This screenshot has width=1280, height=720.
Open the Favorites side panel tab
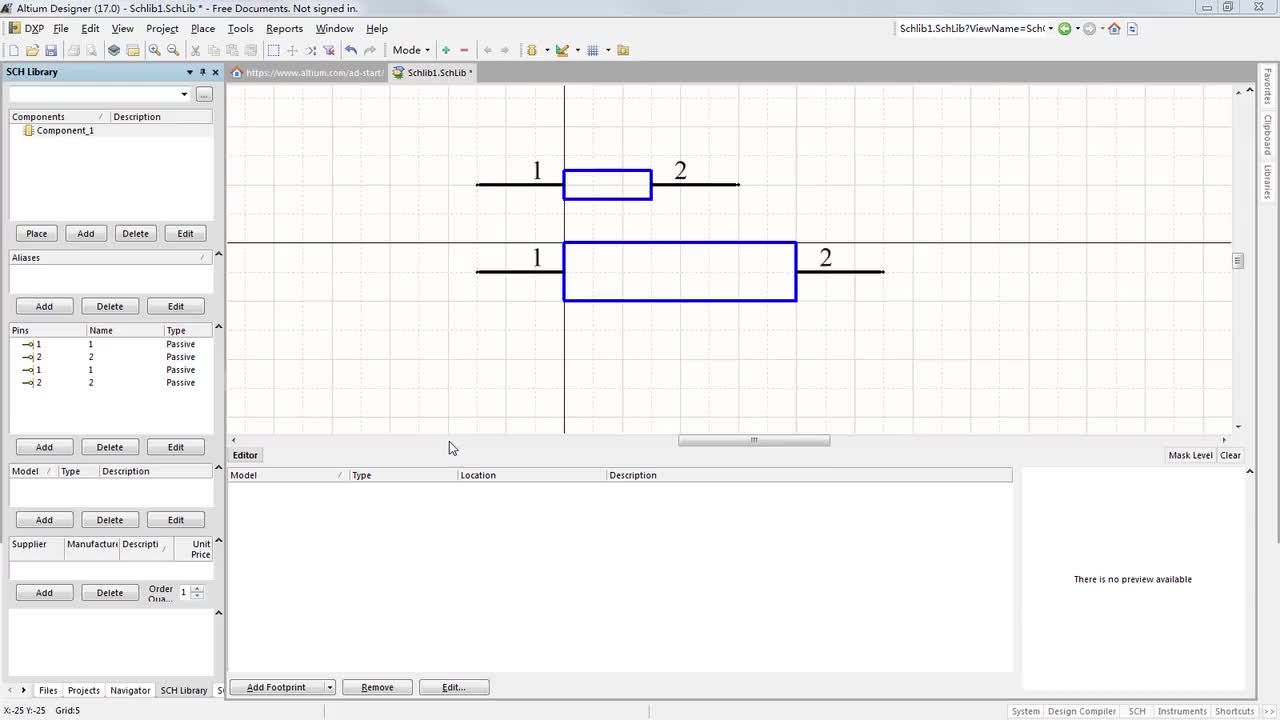tap(1268, 87)
